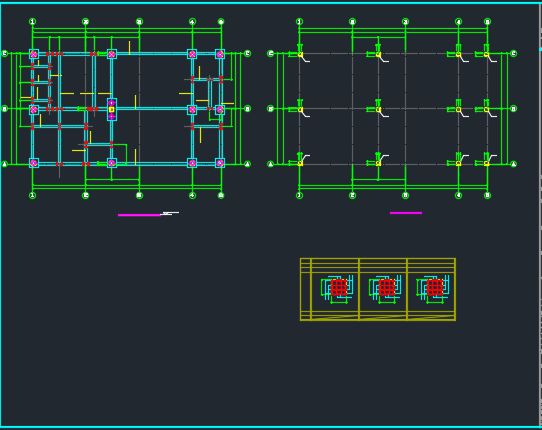Viewport: 542px width, 430px height.
Task: Click magenta title underline beneath the right plan
Action: tap(406, 213)
